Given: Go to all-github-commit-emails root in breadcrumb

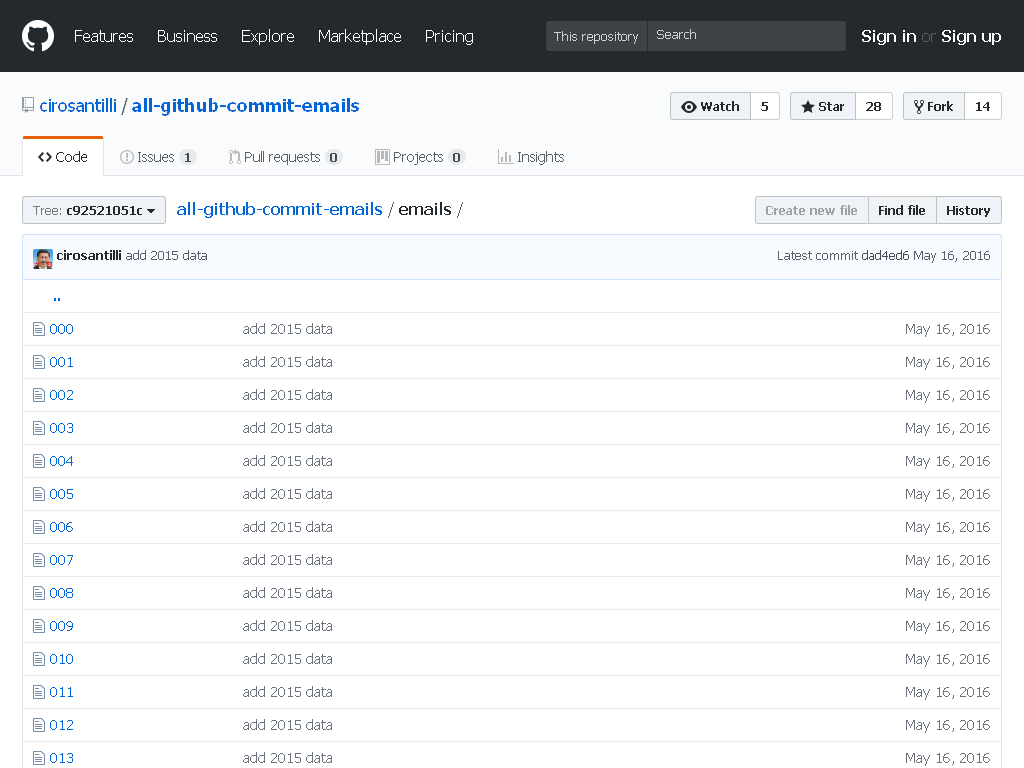Looking at the screenshot, I should 280,209.
